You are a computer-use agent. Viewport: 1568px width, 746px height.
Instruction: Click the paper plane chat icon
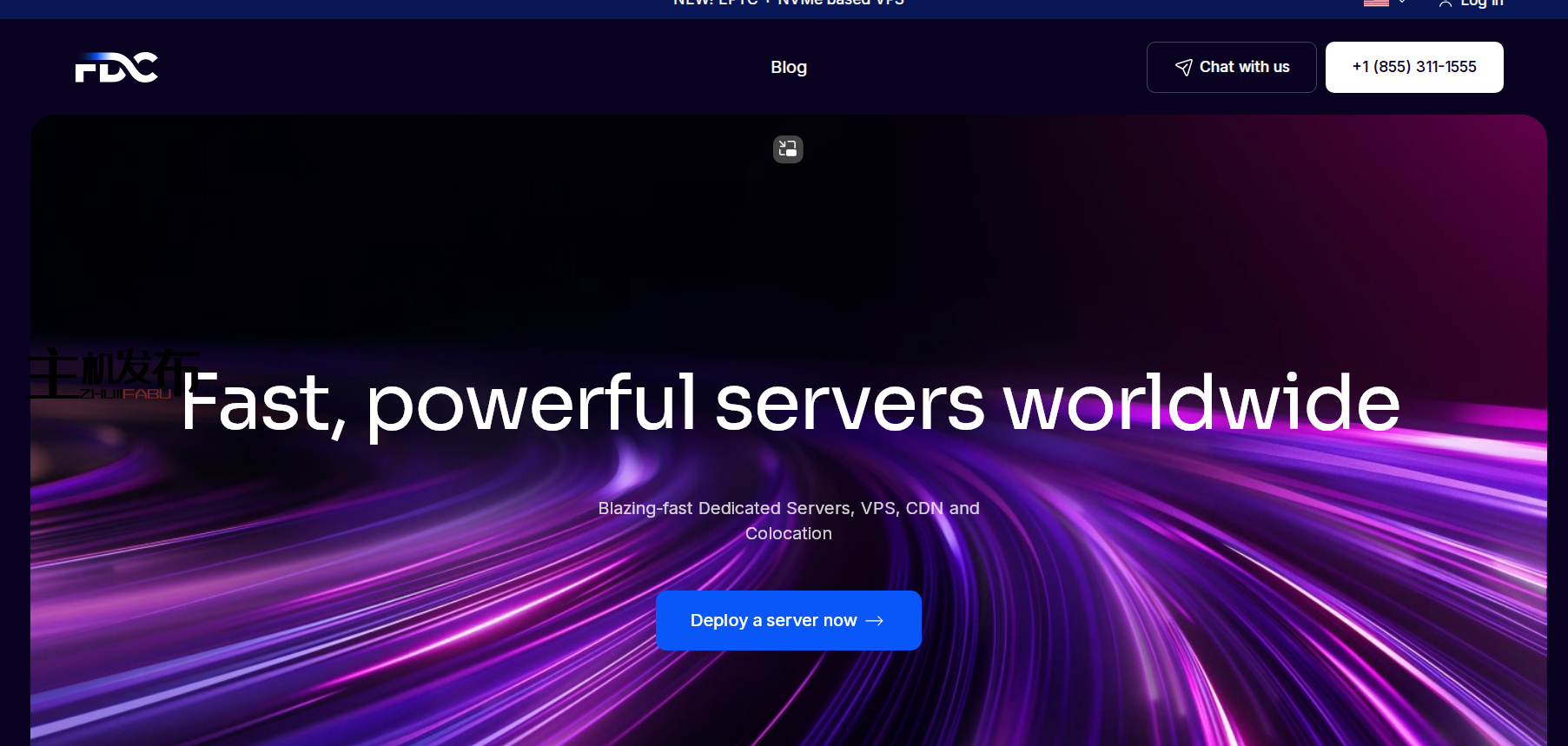pos(1183,68)
